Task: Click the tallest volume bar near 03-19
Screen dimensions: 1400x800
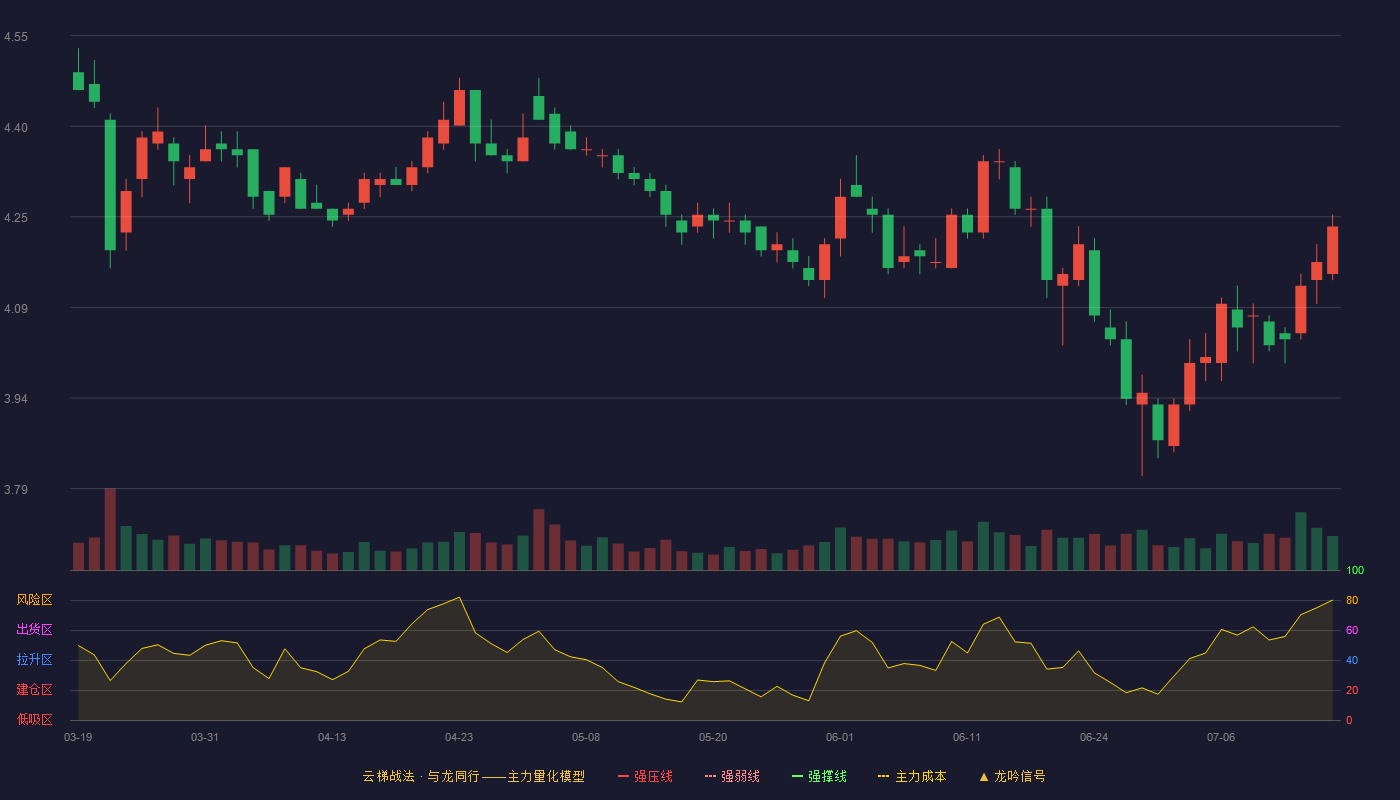Action: pyautogui.click(x=110, y=529)
